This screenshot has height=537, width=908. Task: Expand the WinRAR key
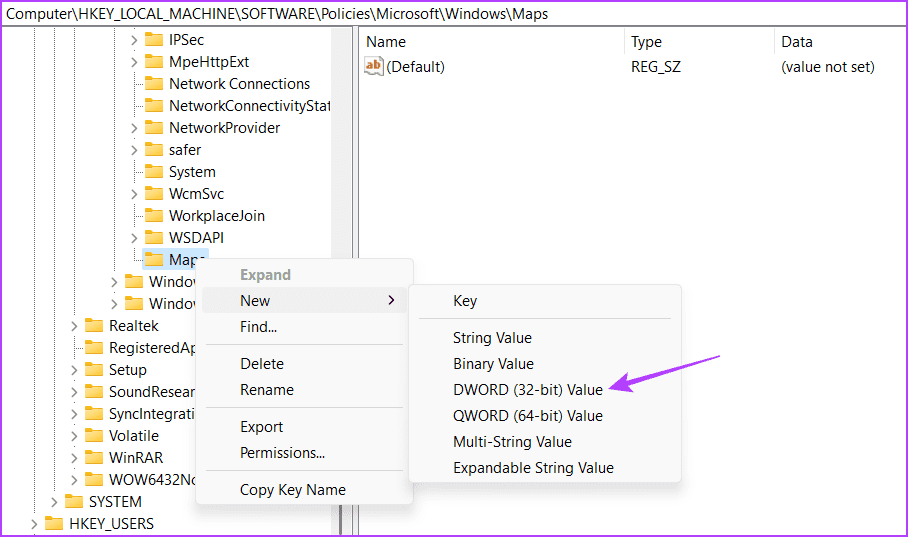pos(74,458)
